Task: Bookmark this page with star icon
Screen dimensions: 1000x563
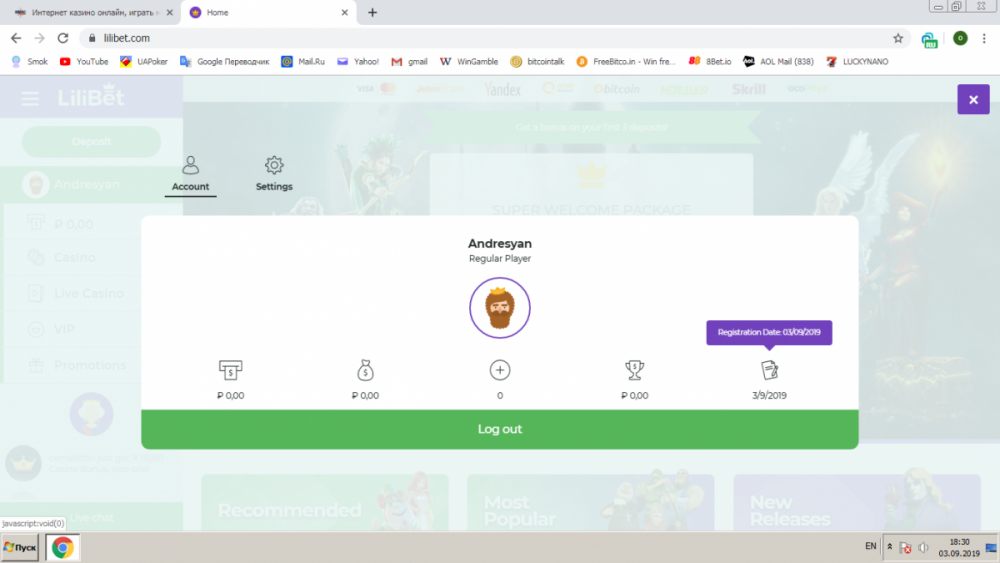Action: [898, 38]
